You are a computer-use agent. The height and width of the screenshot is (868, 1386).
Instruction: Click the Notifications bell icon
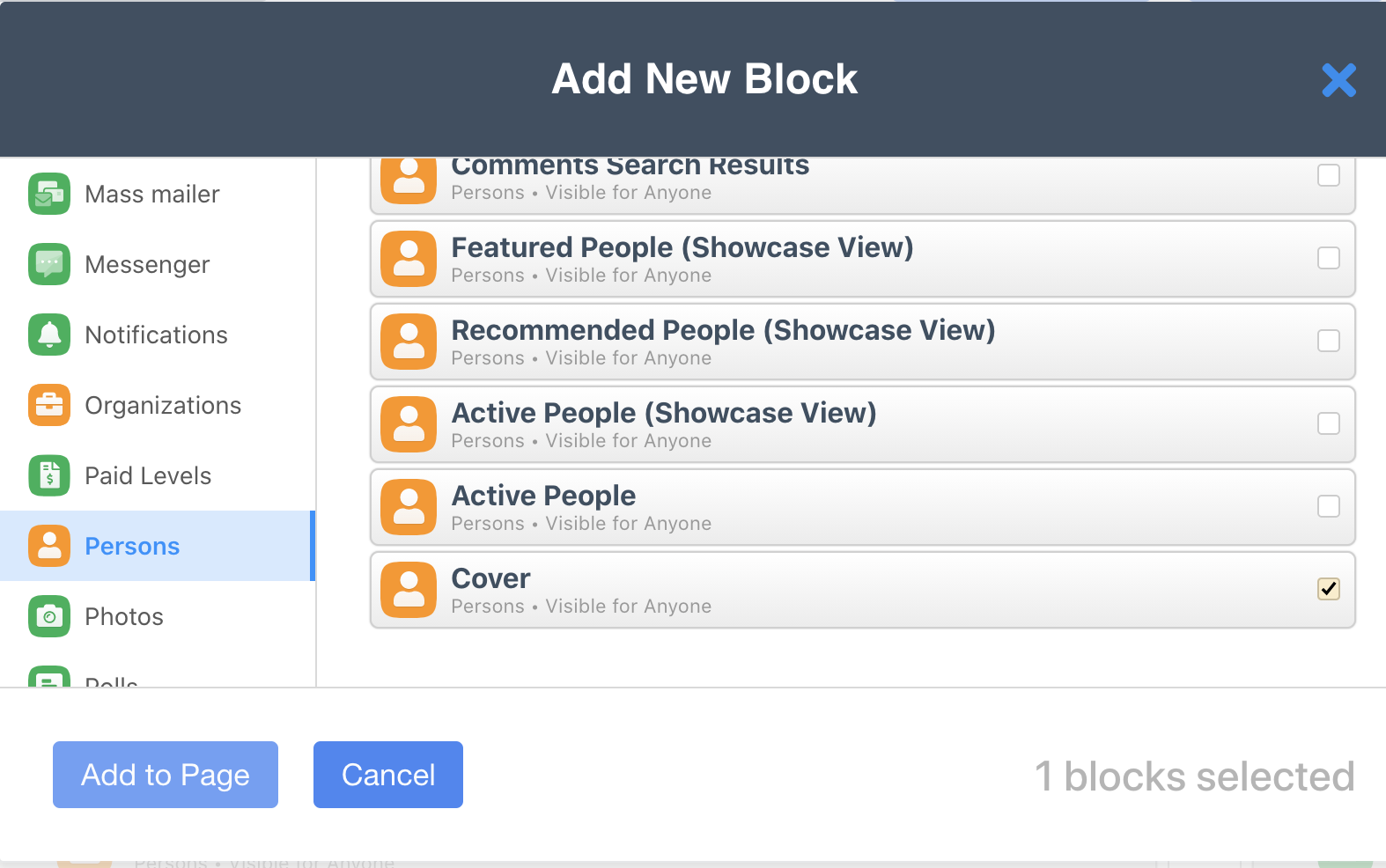click(x=49, y=335)
